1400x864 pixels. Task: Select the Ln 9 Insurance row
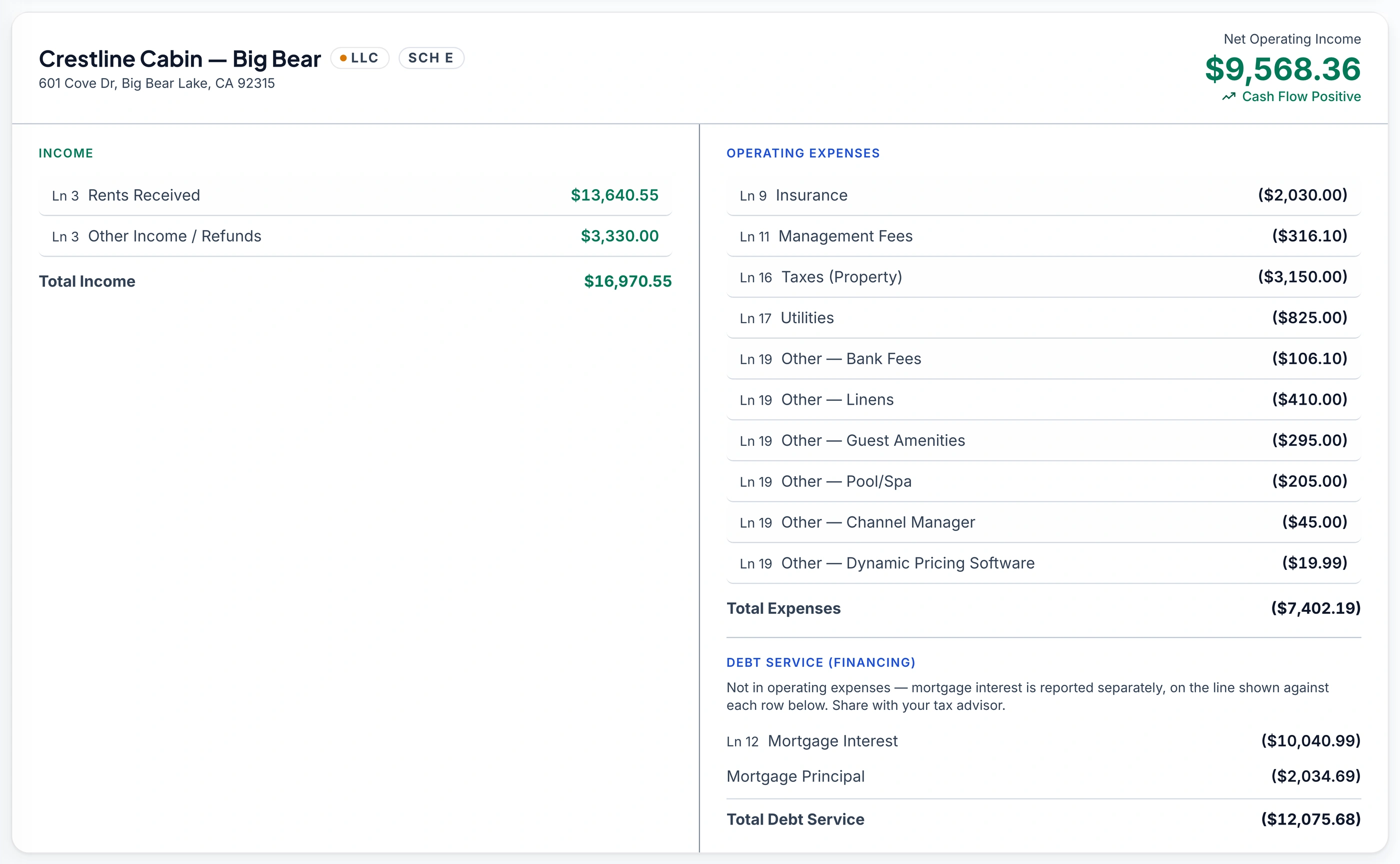point(1043,196)
